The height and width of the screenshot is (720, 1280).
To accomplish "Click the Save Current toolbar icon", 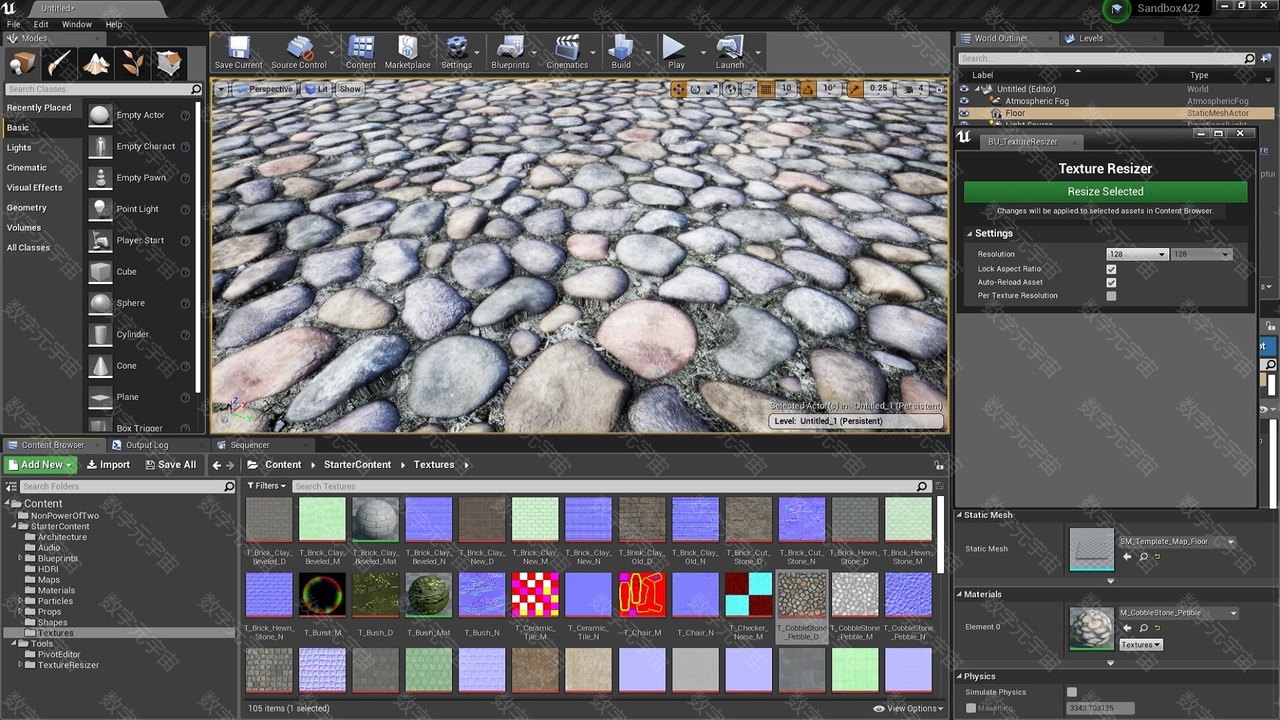I will (239, 52).
